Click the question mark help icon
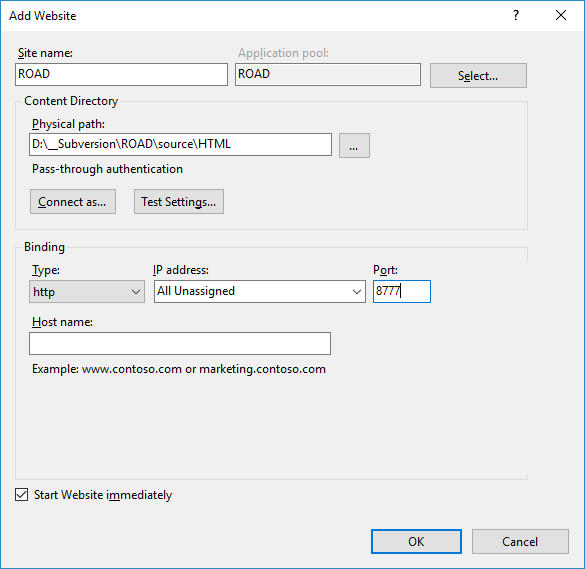Image resolution: width=585 pixels, height=569 pixels. point(516,15)
